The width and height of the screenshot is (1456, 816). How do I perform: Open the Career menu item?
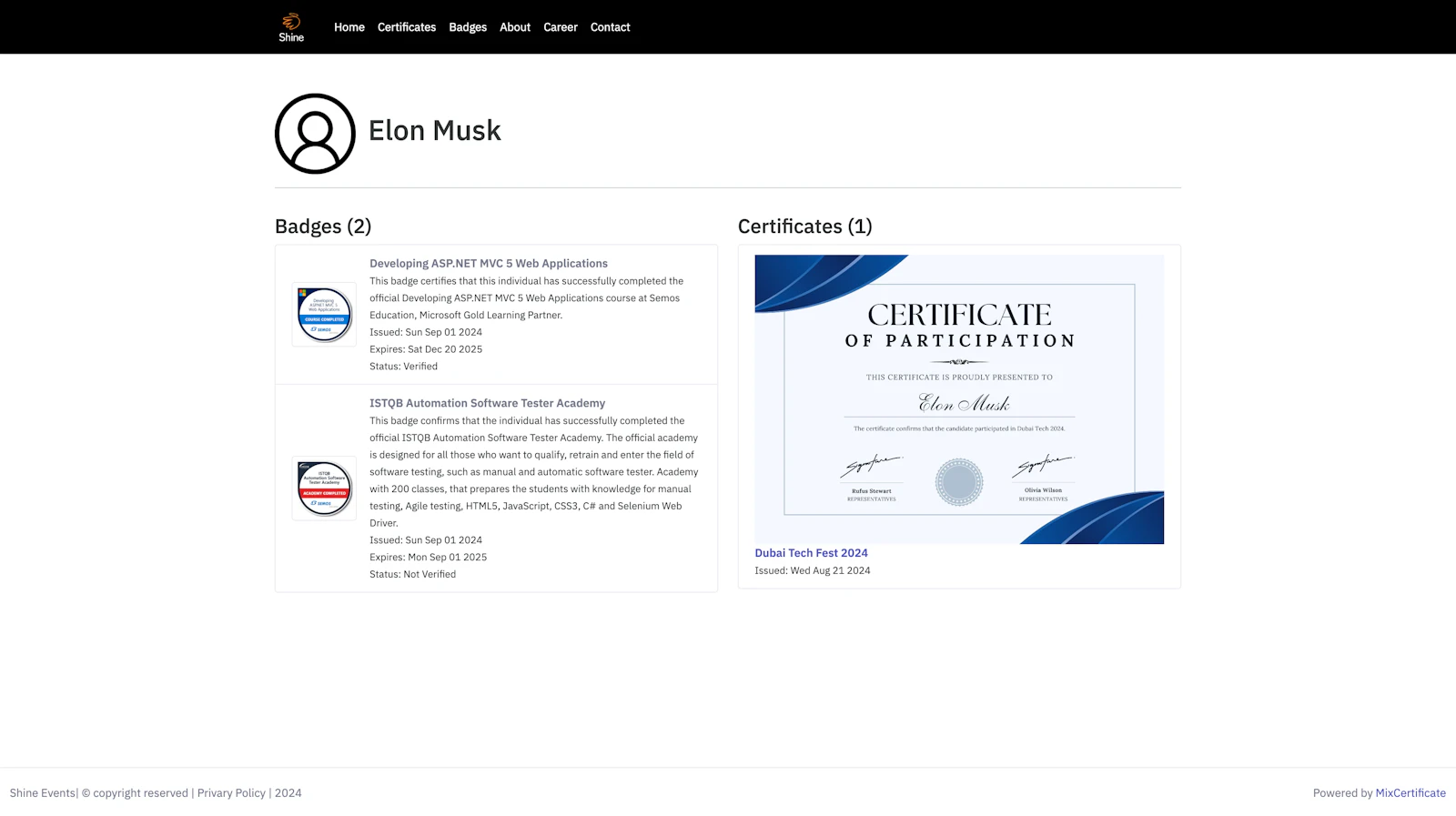(561, 27)
